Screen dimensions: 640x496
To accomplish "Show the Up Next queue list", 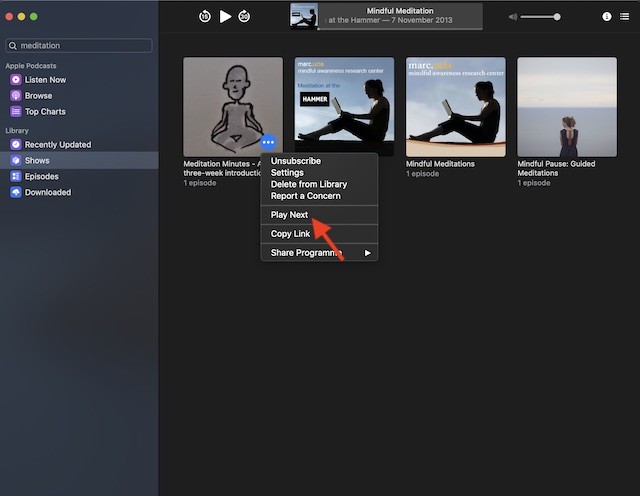I will tap(624, 16).
